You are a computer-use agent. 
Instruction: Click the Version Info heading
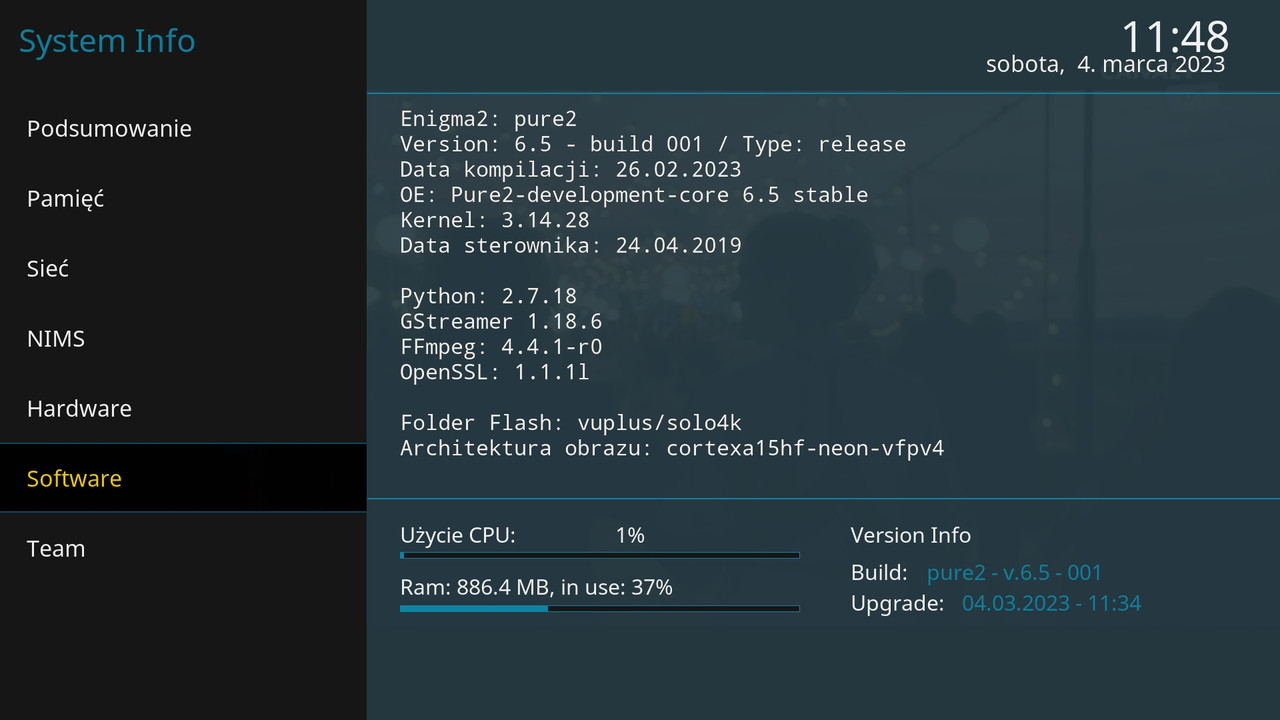pos(911,536)
